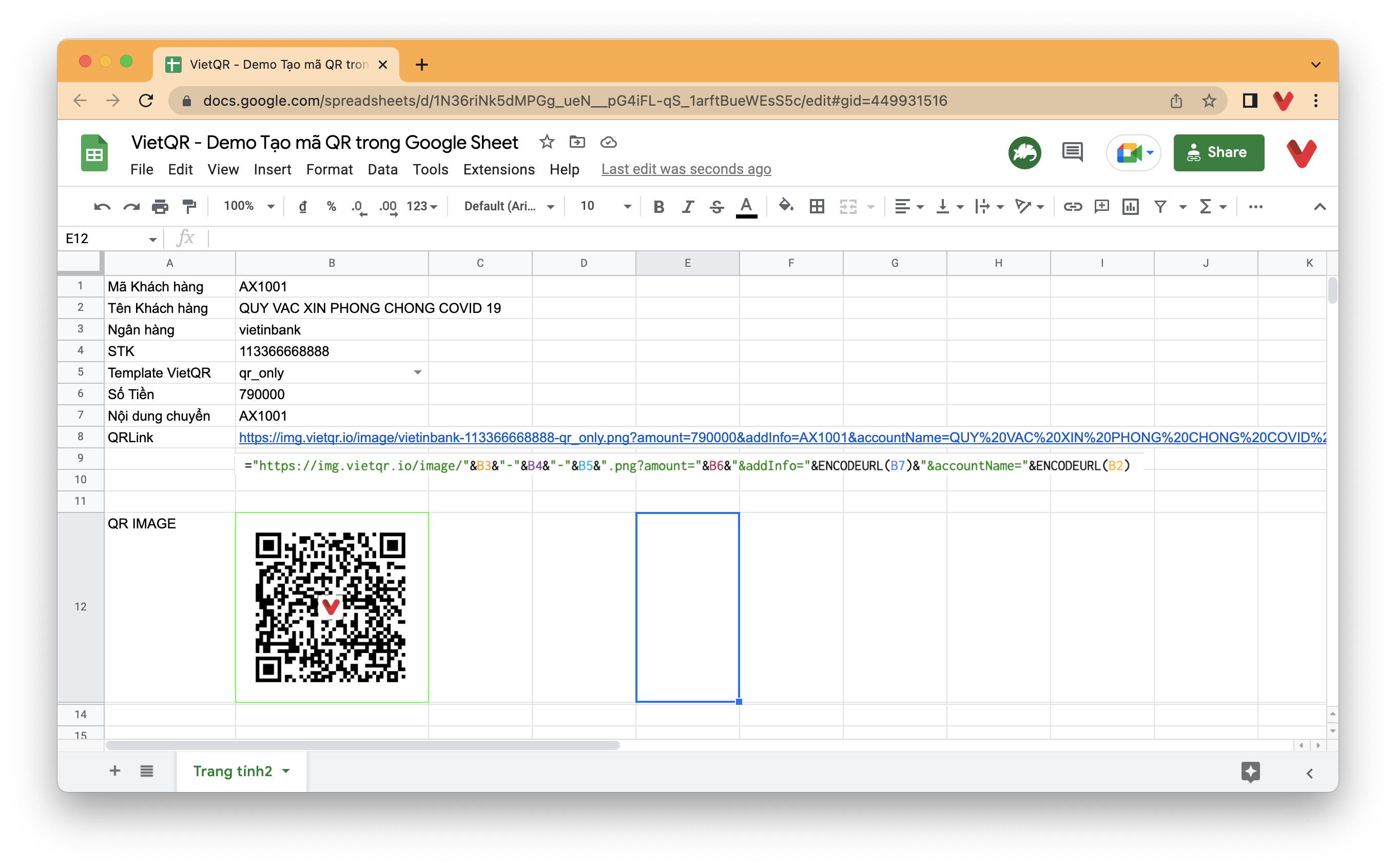Insert a chart from toolbar
This screenshot has height=868, width=1396.
point(1130,206)
